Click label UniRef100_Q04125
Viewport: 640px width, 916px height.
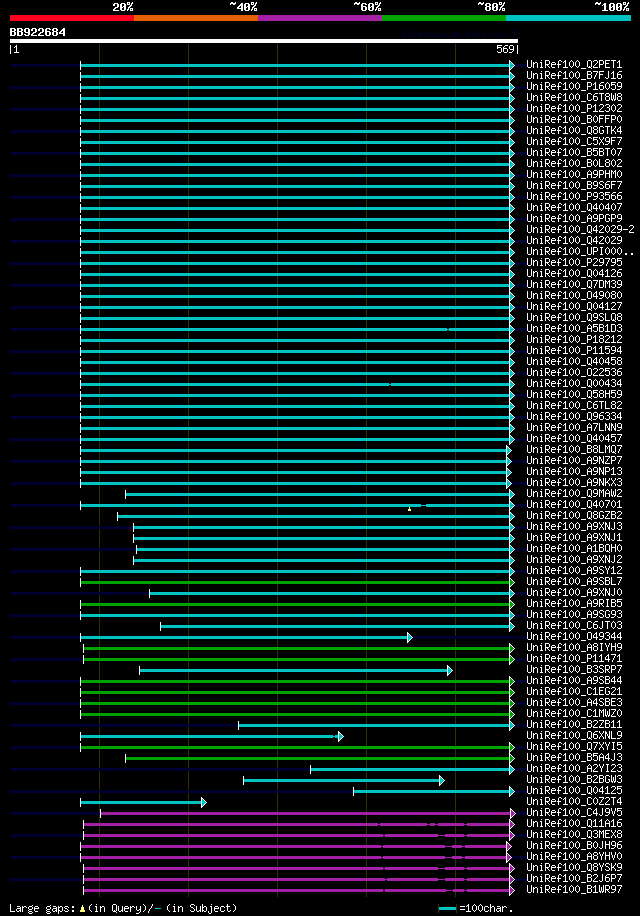574,791
